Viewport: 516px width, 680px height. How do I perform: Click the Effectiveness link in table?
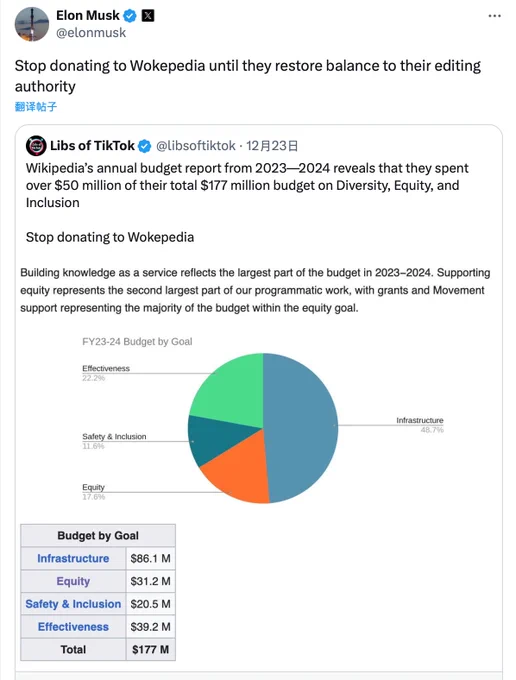click(73, 627)
